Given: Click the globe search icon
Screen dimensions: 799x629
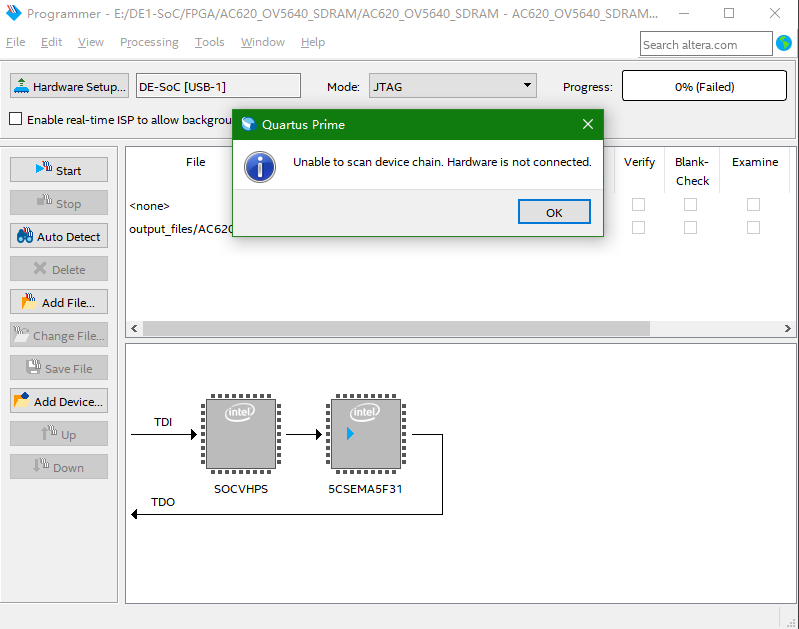Looking at the screenshot, I should tap(784, 43).
